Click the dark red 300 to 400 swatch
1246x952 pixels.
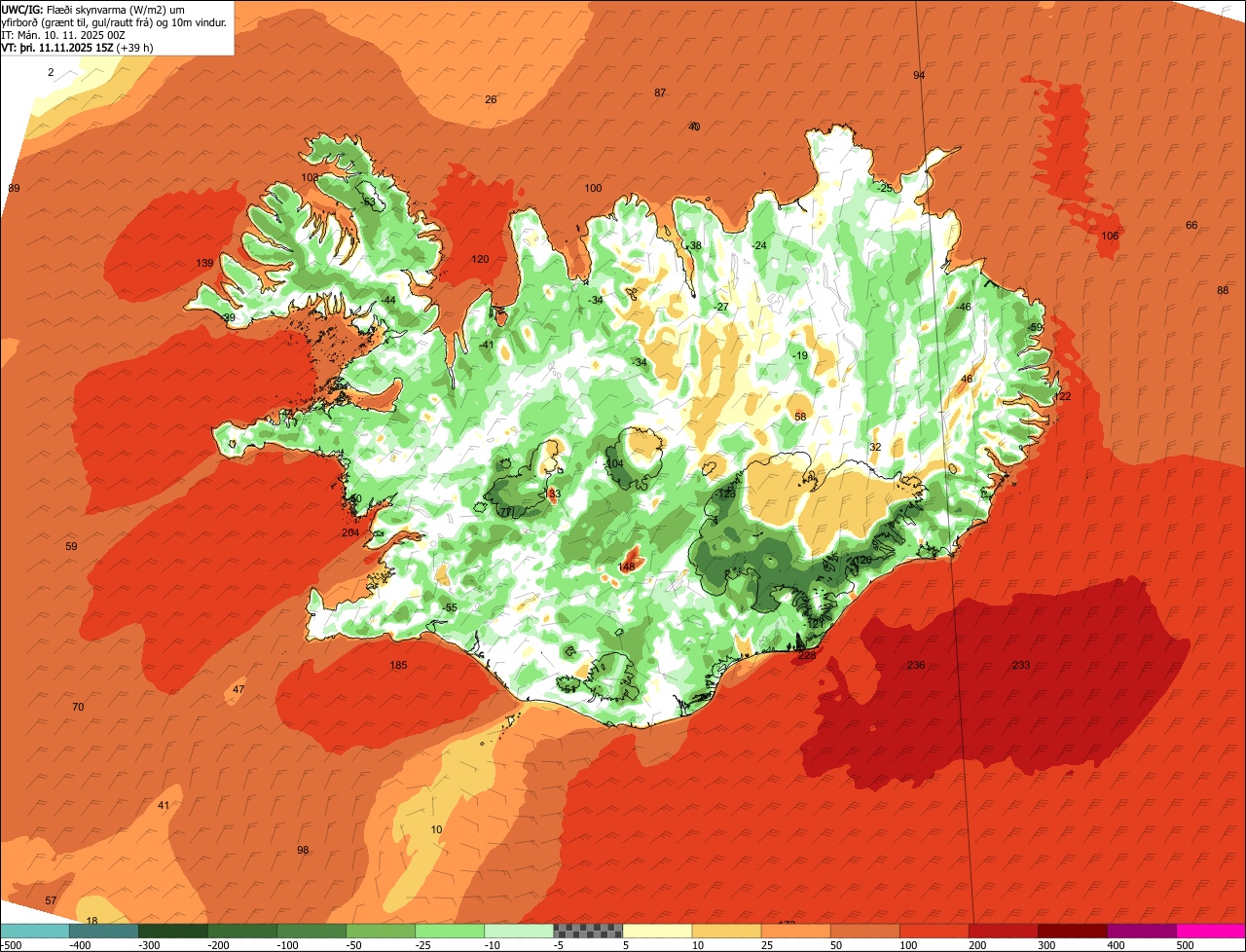click(x=1073, y=931)
